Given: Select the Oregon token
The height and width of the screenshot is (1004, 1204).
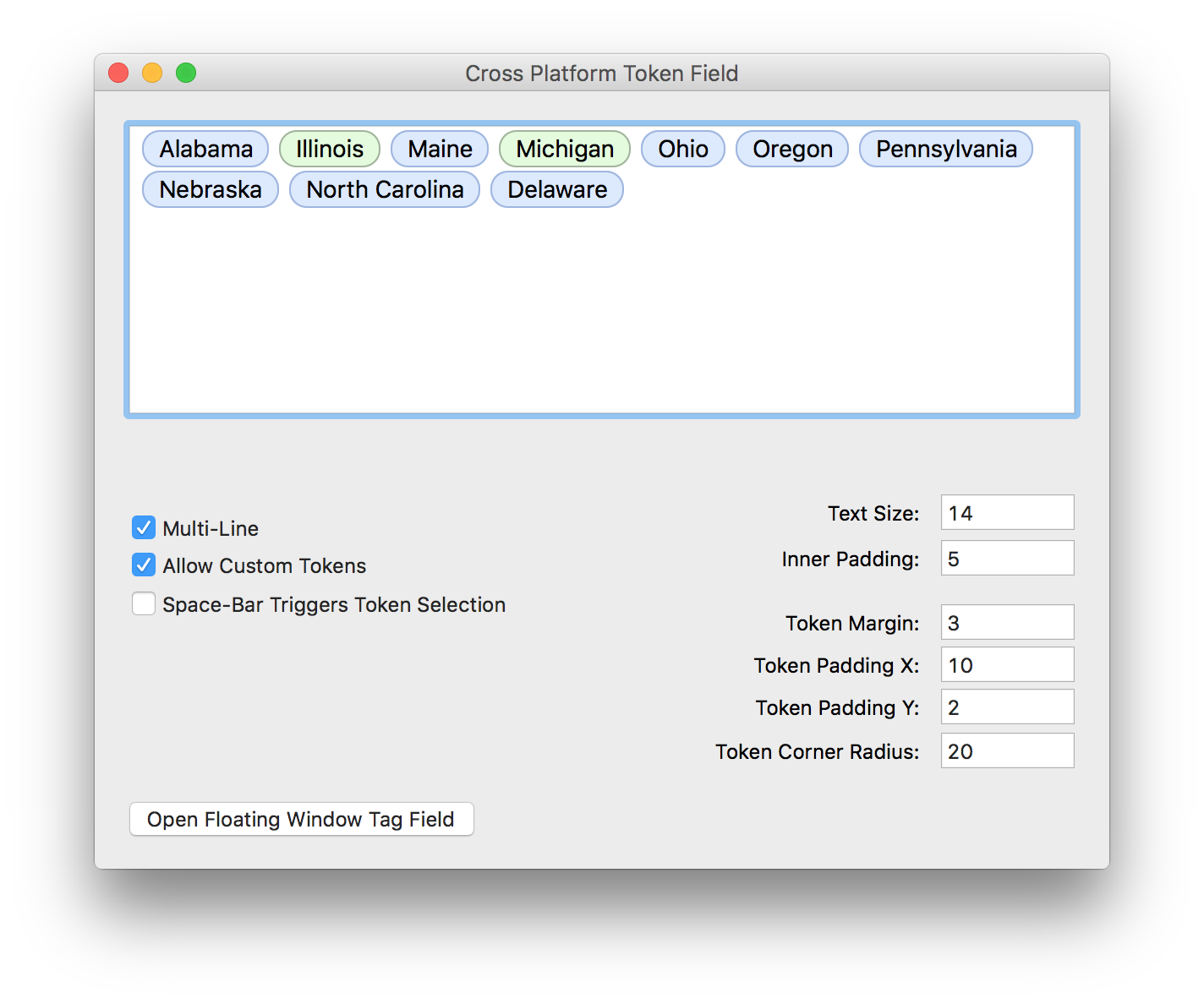Looking at the screenshot, I should 792,149.
